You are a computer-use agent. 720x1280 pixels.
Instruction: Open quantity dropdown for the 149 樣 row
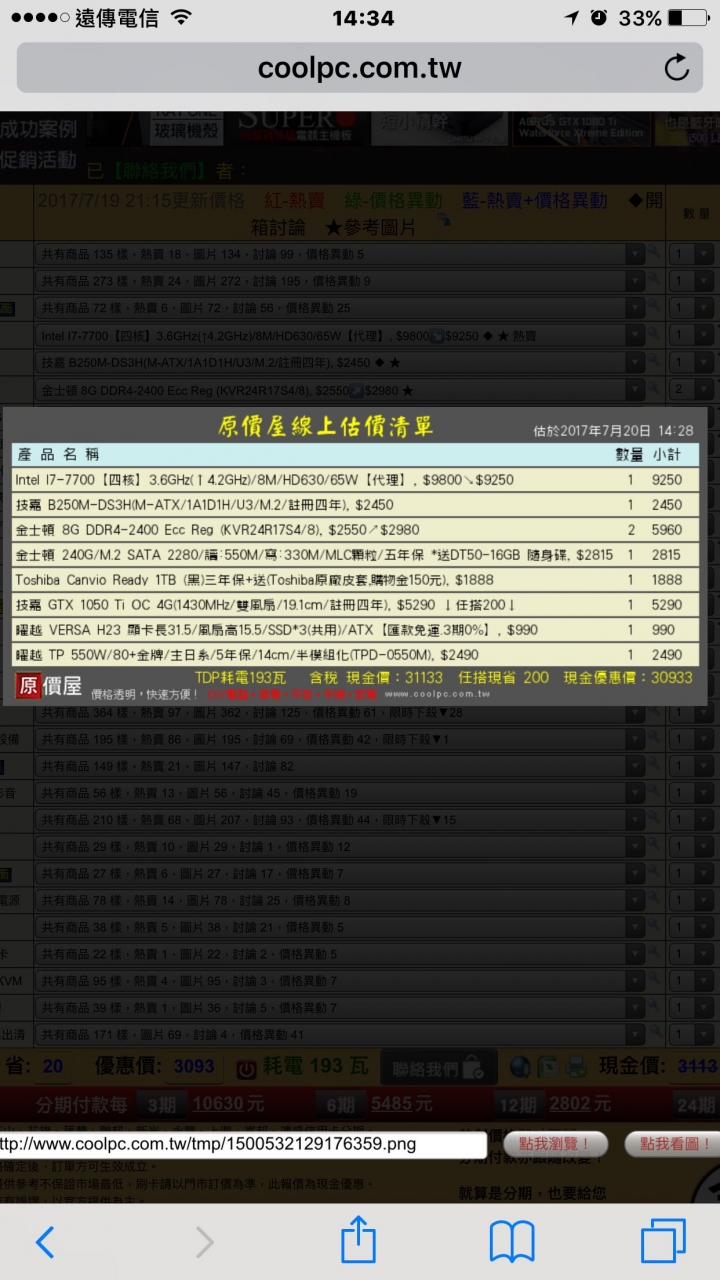[690, 766]
